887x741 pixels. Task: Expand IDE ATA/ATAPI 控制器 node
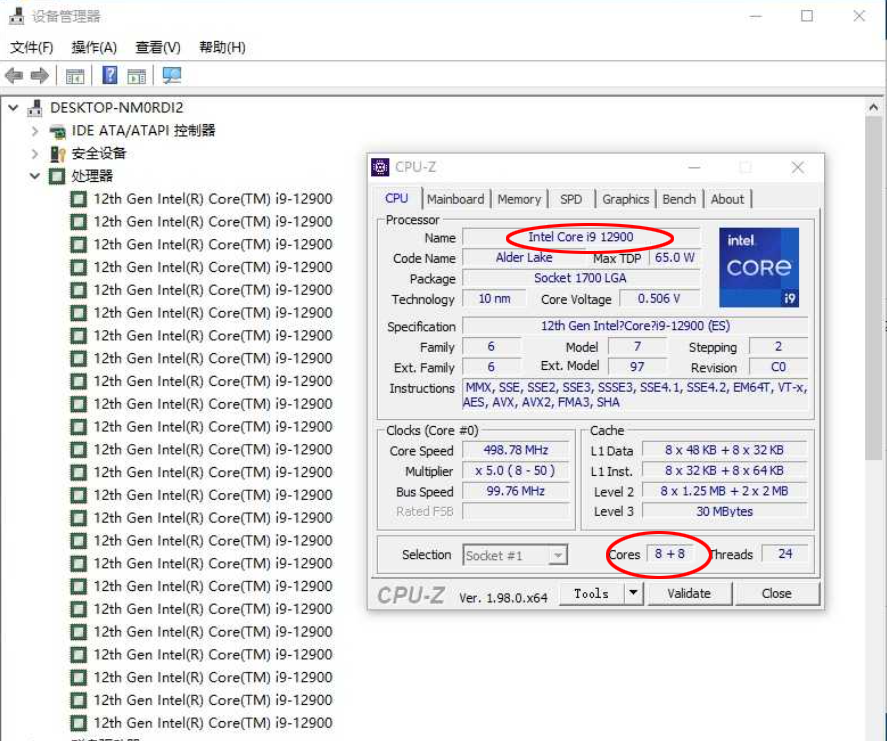pyautogui.click(x=35, y=131)
